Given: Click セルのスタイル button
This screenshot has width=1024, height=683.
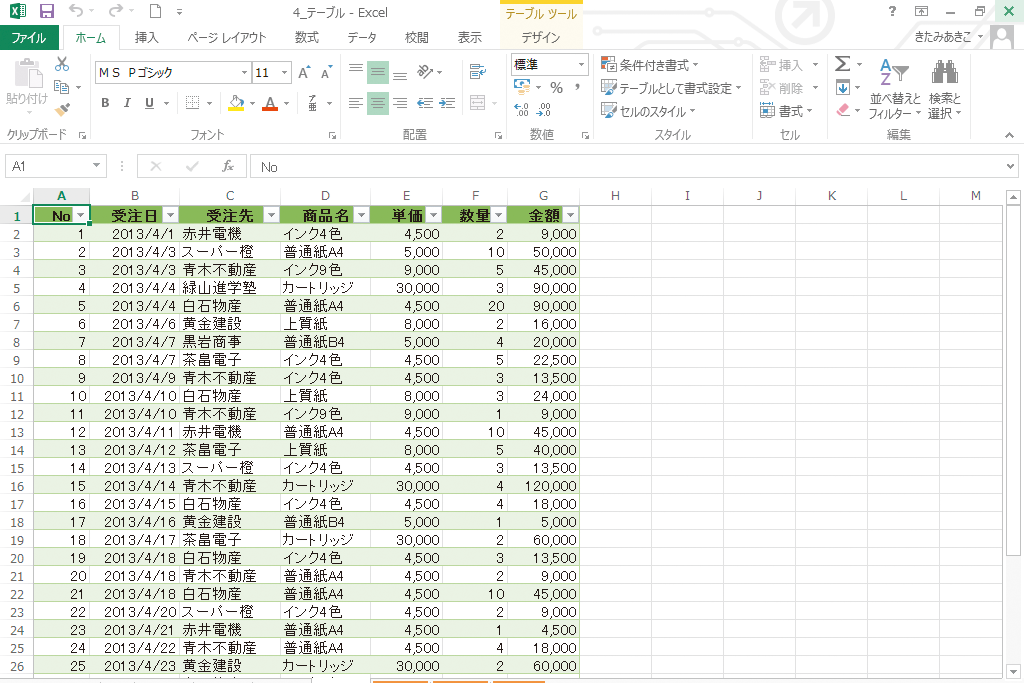Looking at the screenshot, I should click(x=648, y=111).
